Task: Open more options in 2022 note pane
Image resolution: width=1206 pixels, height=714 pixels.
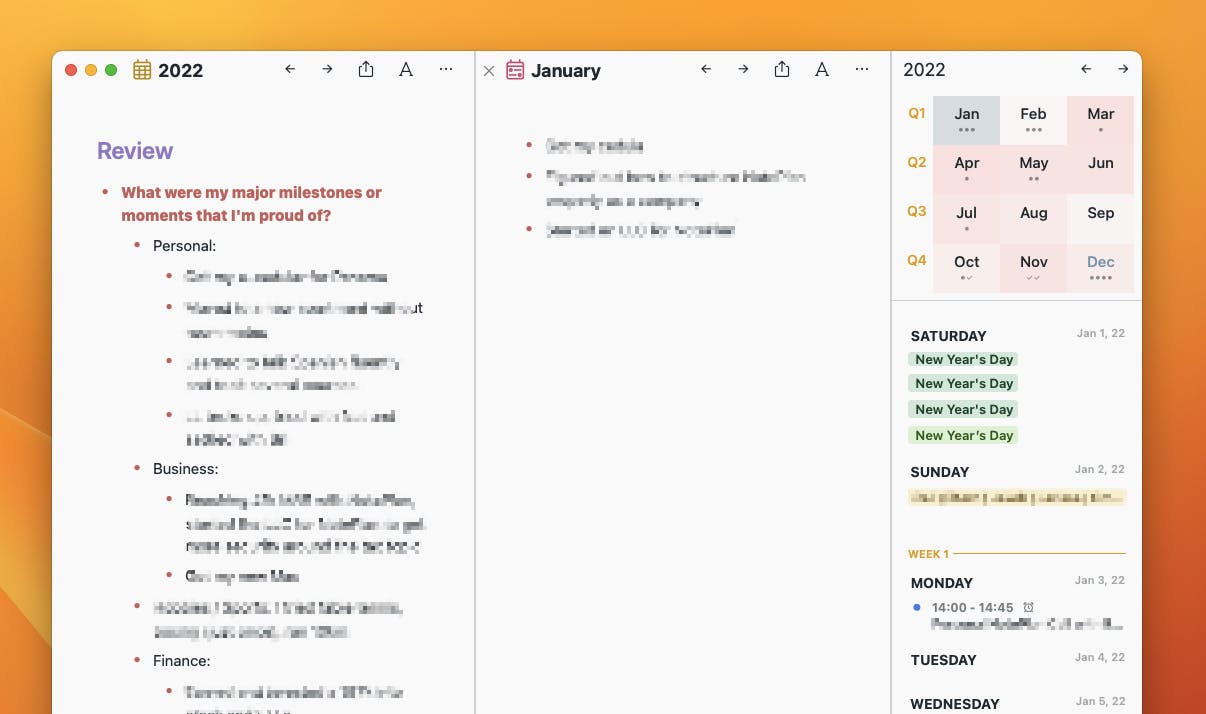Action: click(446, 69)
